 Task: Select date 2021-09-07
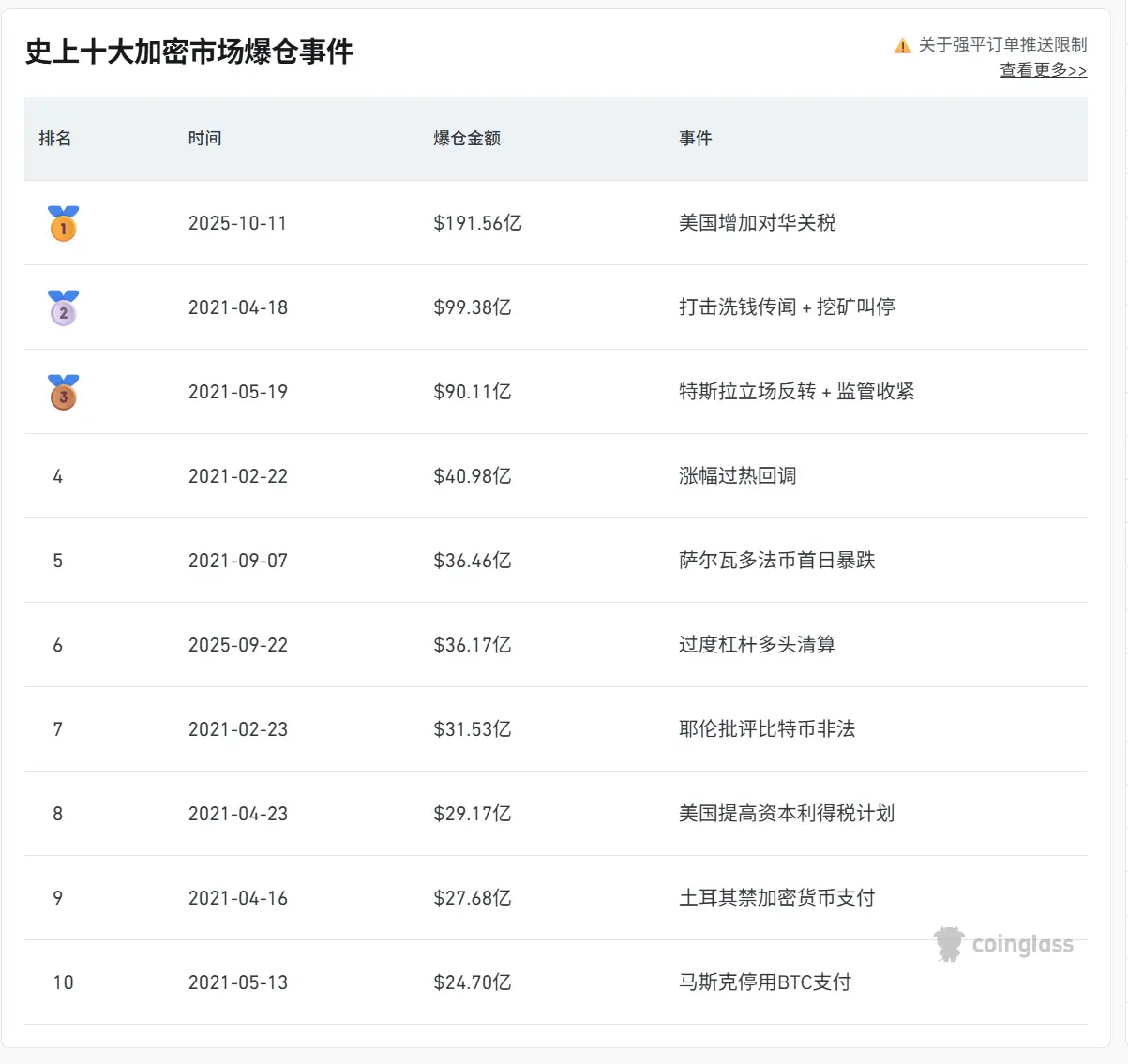[238, 561]
